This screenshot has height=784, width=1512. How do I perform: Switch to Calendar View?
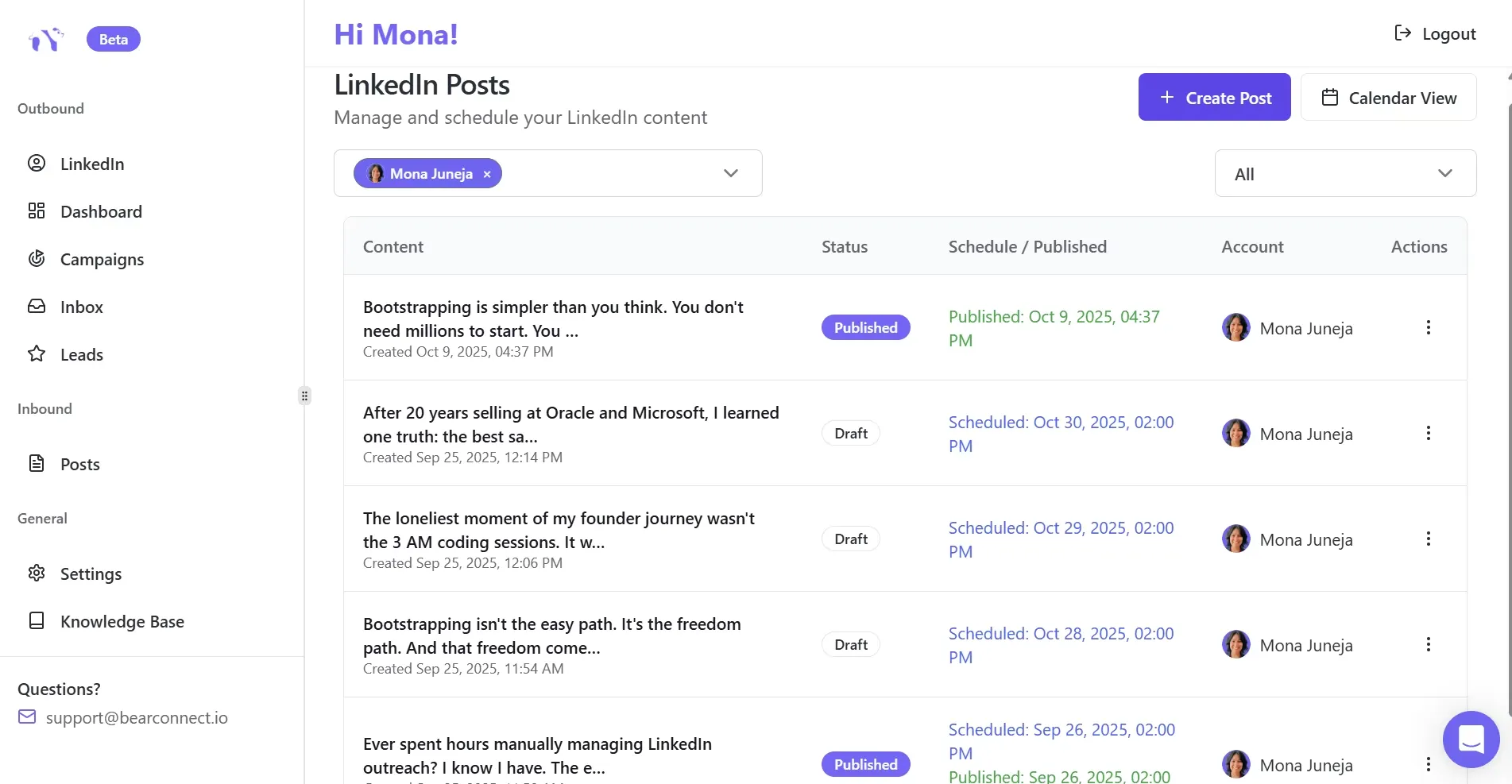(x=1388, y=98)
